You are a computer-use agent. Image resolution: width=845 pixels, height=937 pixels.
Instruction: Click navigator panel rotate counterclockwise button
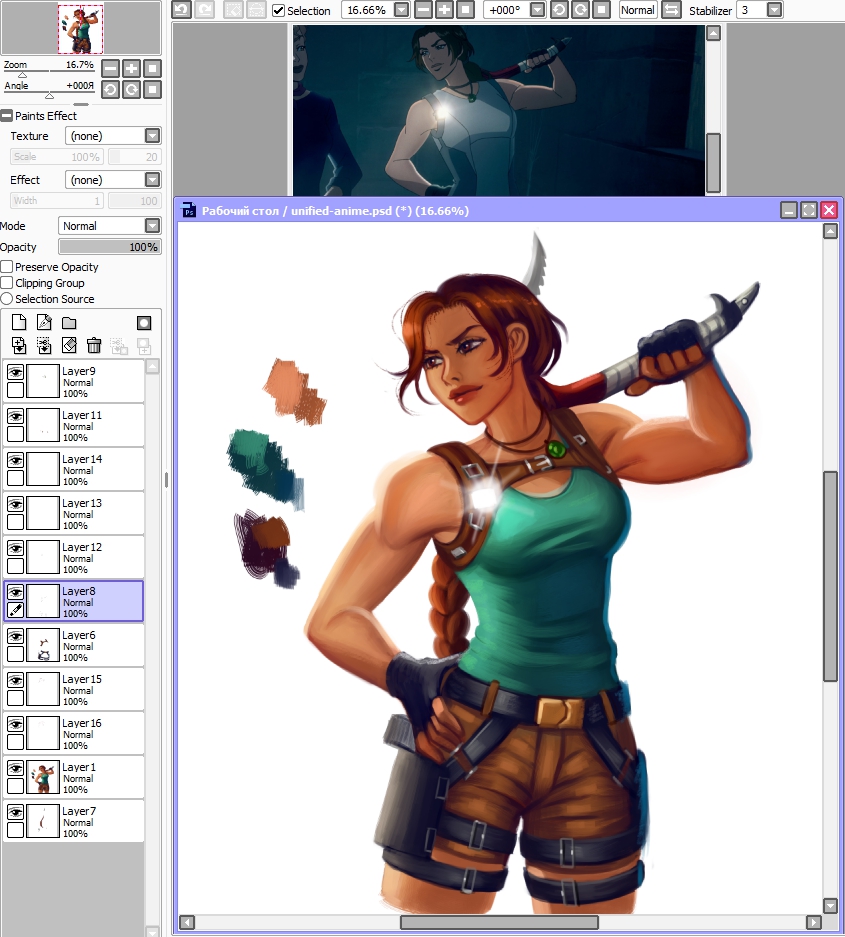click(111, 90)
